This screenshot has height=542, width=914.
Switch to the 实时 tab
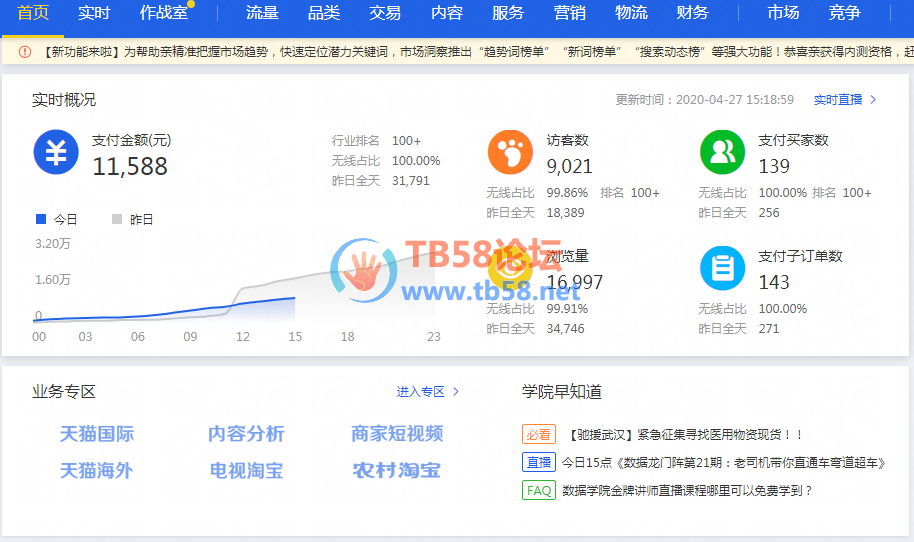[x=94, y=12]
